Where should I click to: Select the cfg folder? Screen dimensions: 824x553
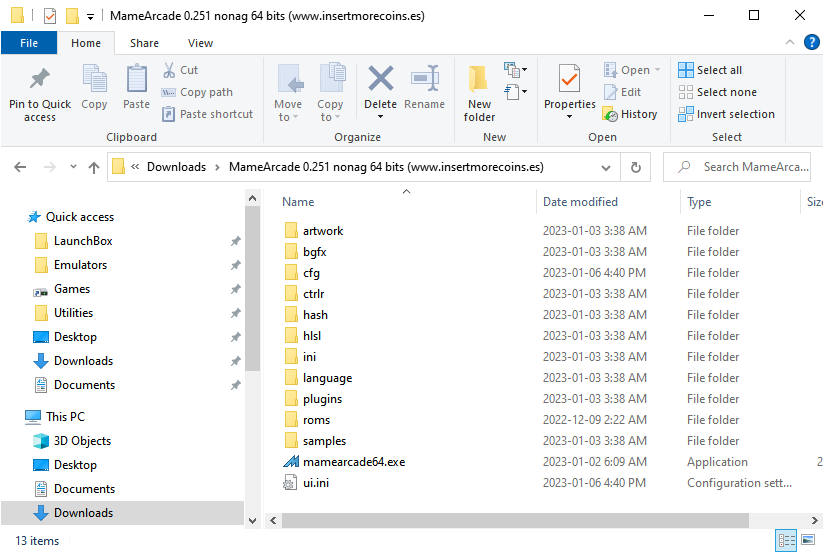302,273
